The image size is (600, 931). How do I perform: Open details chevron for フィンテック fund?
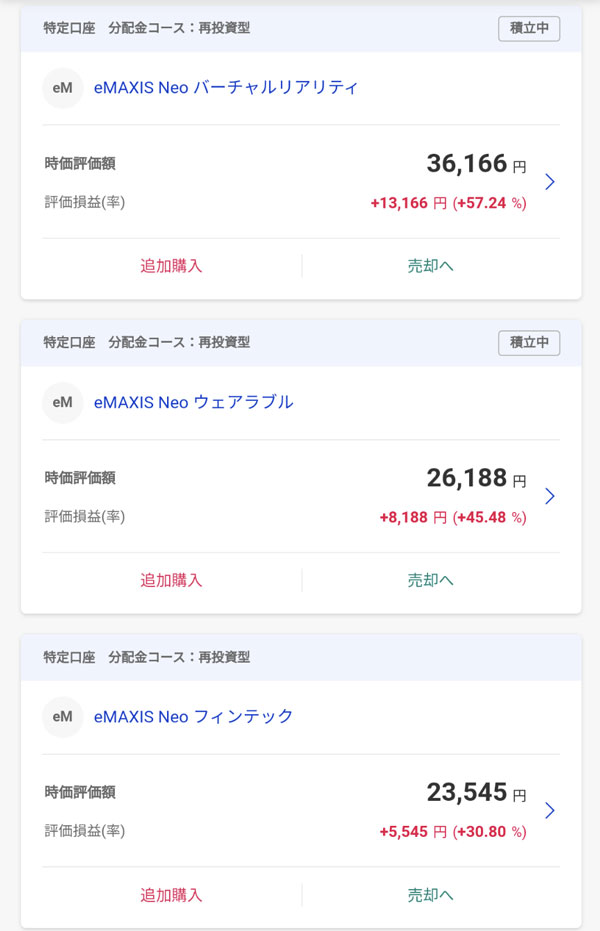[x=550, y=810]
